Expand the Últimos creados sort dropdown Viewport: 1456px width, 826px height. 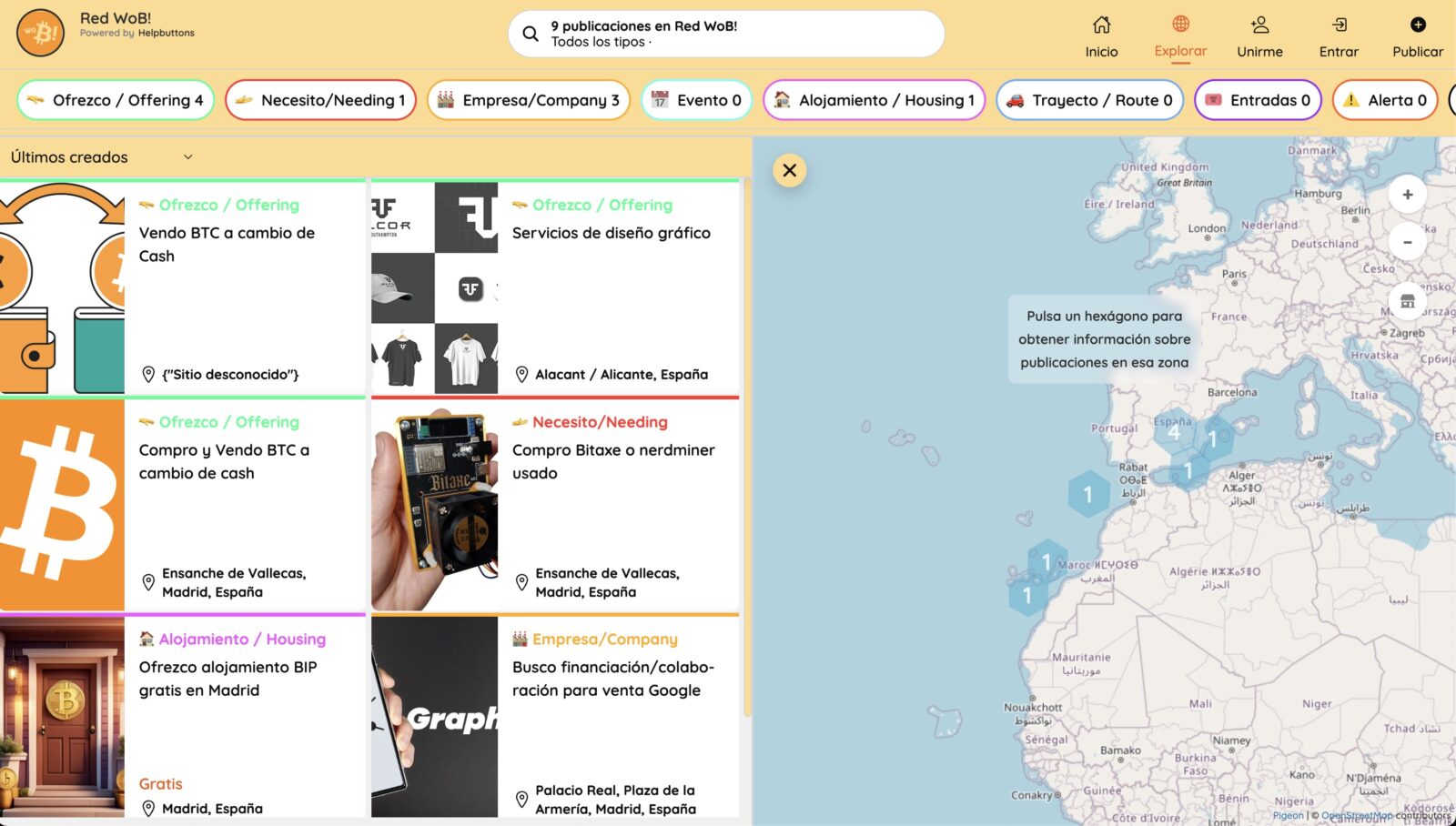[102, 157]
